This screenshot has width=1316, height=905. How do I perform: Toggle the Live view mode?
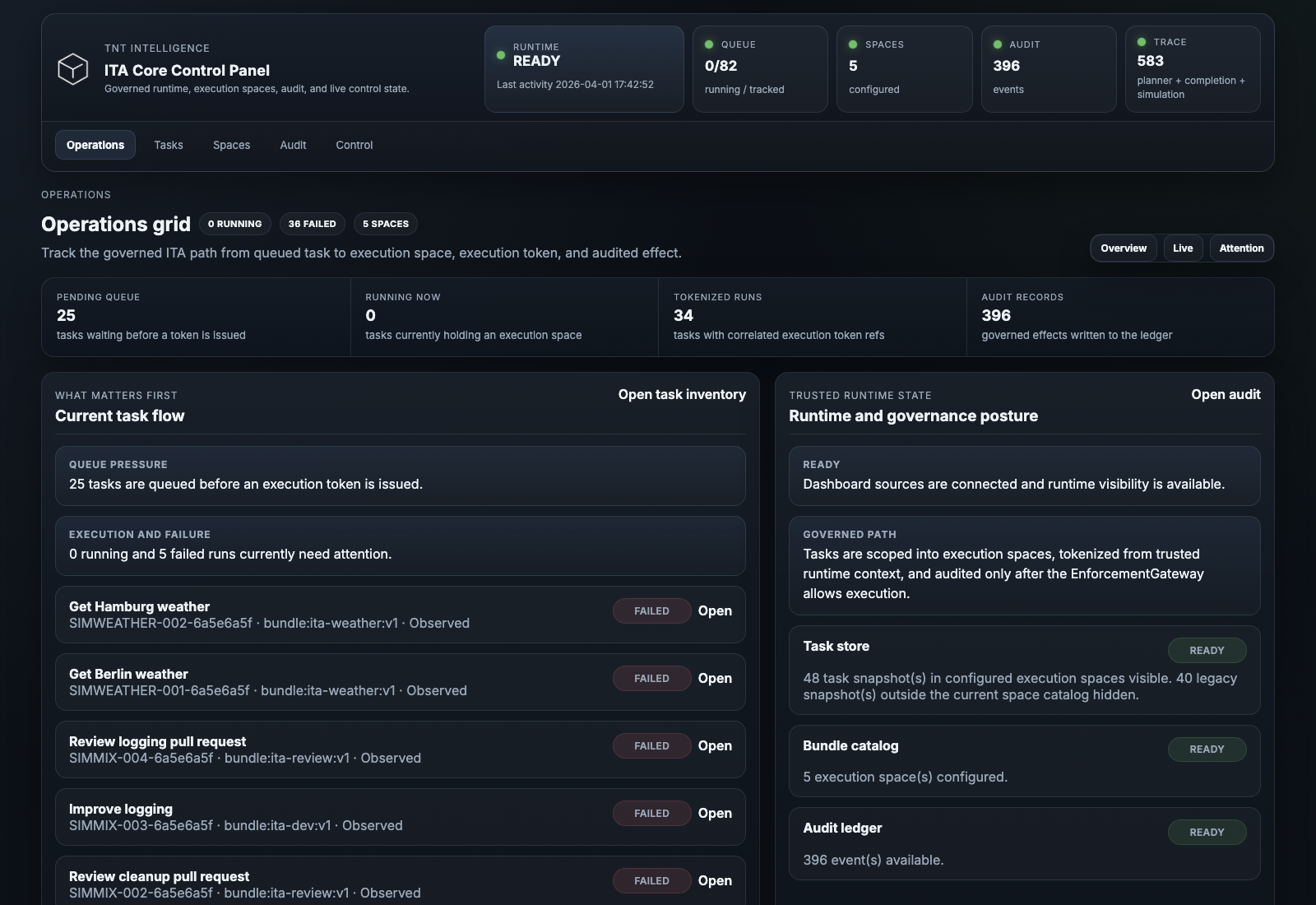(x=1183, y=248)
